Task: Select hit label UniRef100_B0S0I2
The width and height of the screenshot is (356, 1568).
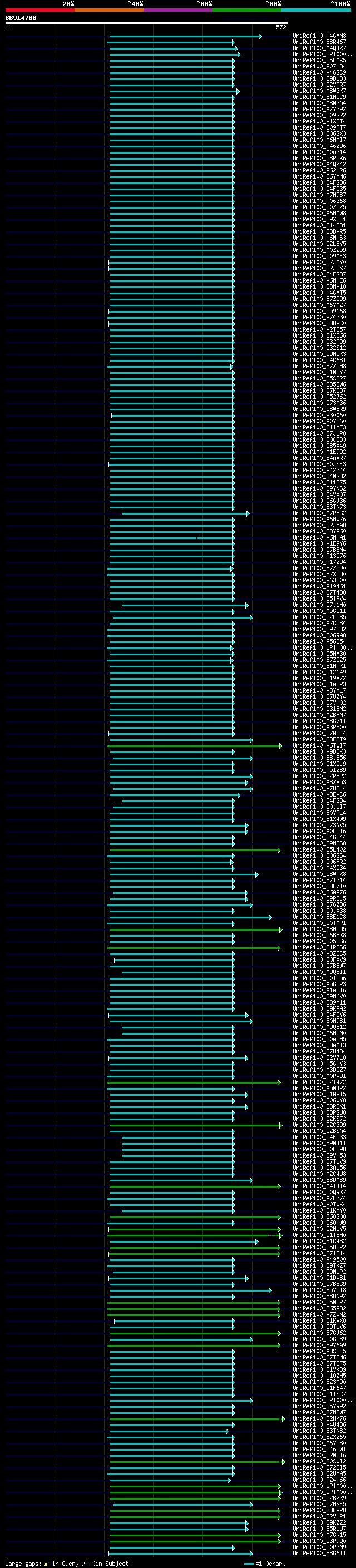Action: 319,1461
